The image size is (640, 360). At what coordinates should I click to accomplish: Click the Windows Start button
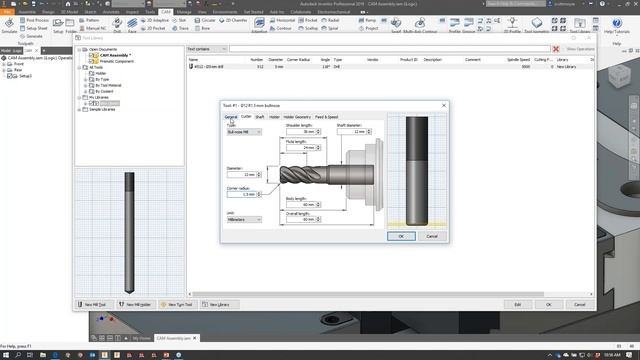[x=6, y=355]
